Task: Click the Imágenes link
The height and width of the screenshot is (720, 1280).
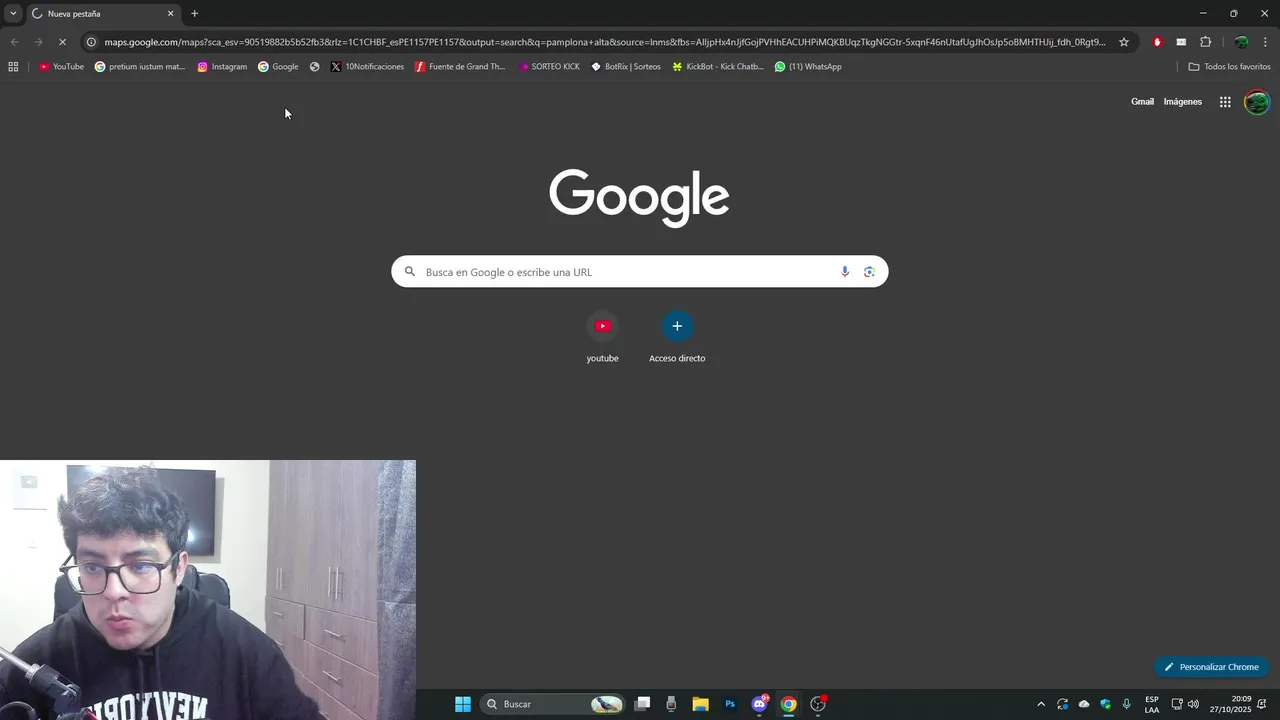Action: point(1183,102)
